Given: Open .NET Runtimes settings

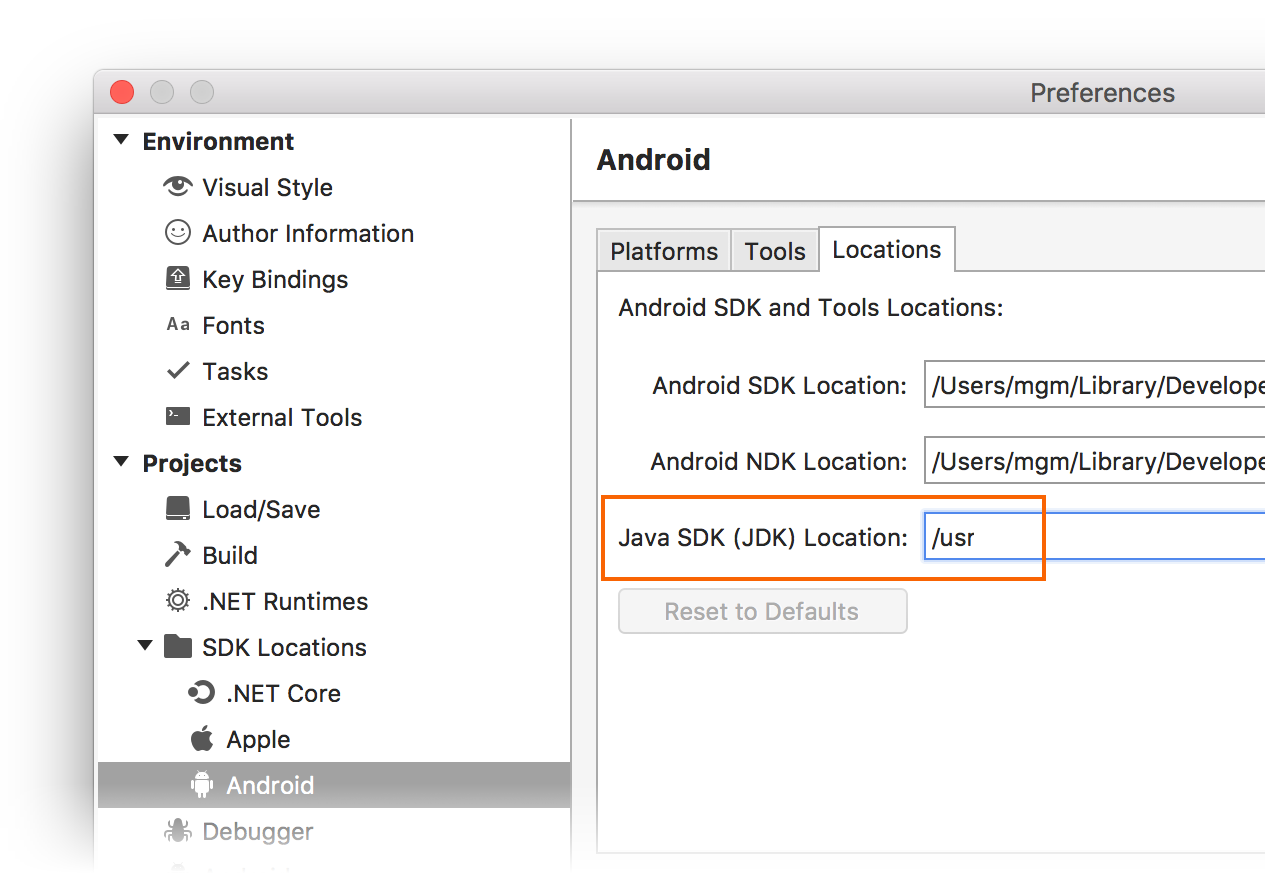Looking at the screenshot, I should [285, 601].
